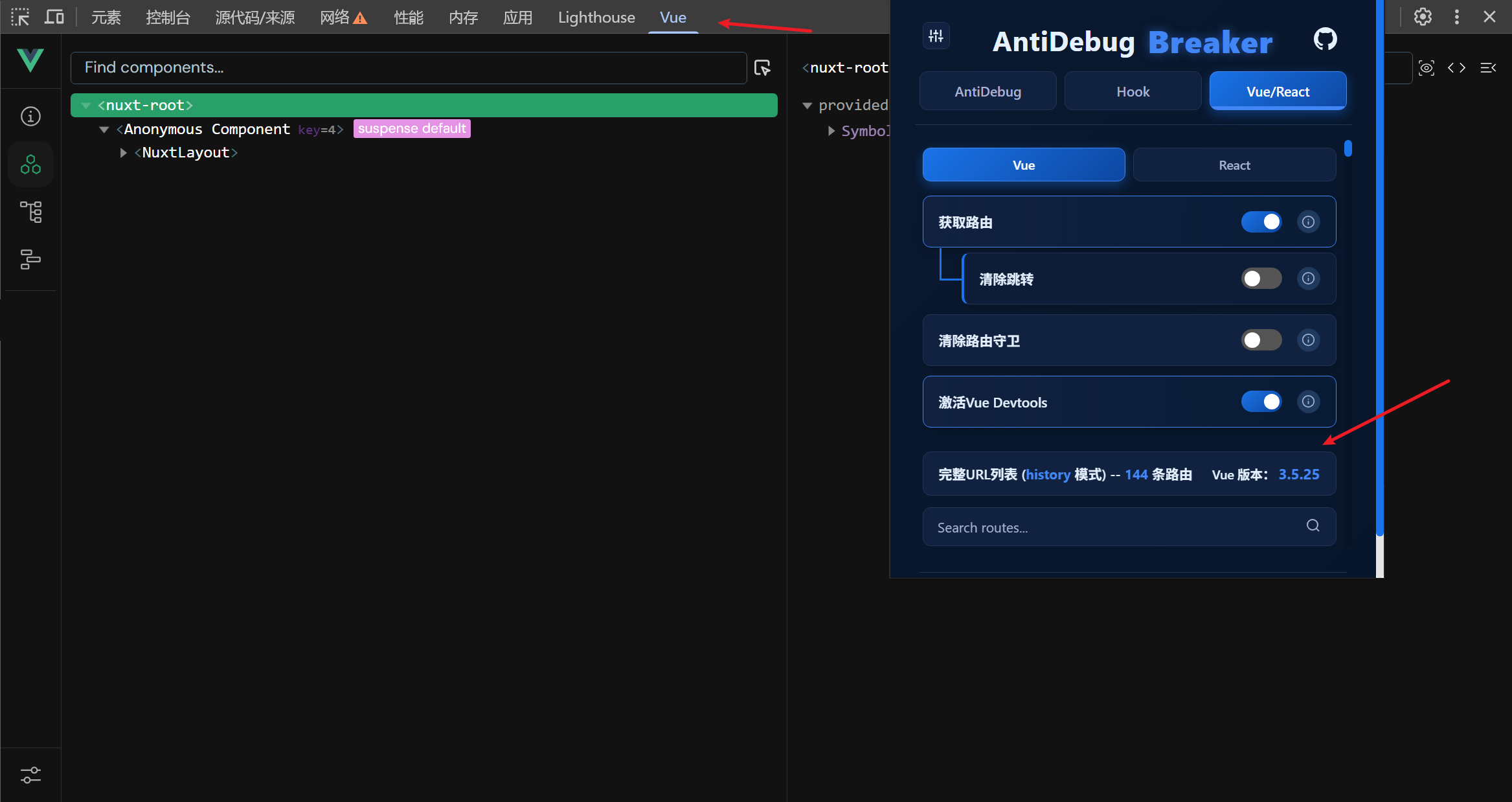This screenshot has width=1512, height=802.
Task: Select the Vue sub-tab button
Action: (1024, 165)
